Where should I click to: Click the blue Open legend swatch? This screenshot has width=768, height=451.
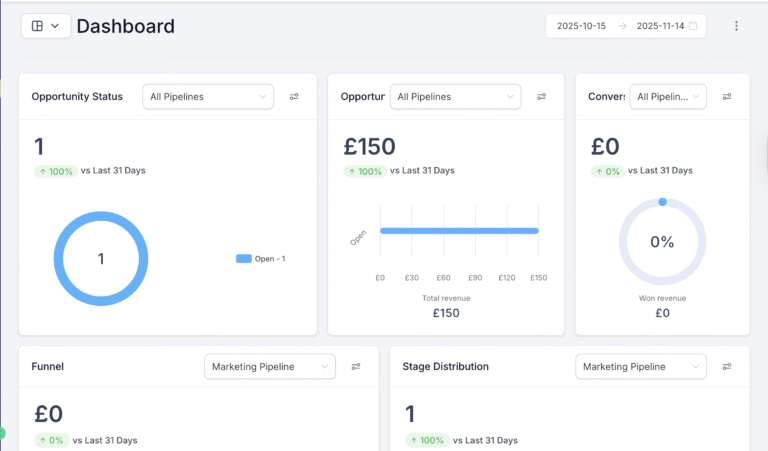point(243,259)
